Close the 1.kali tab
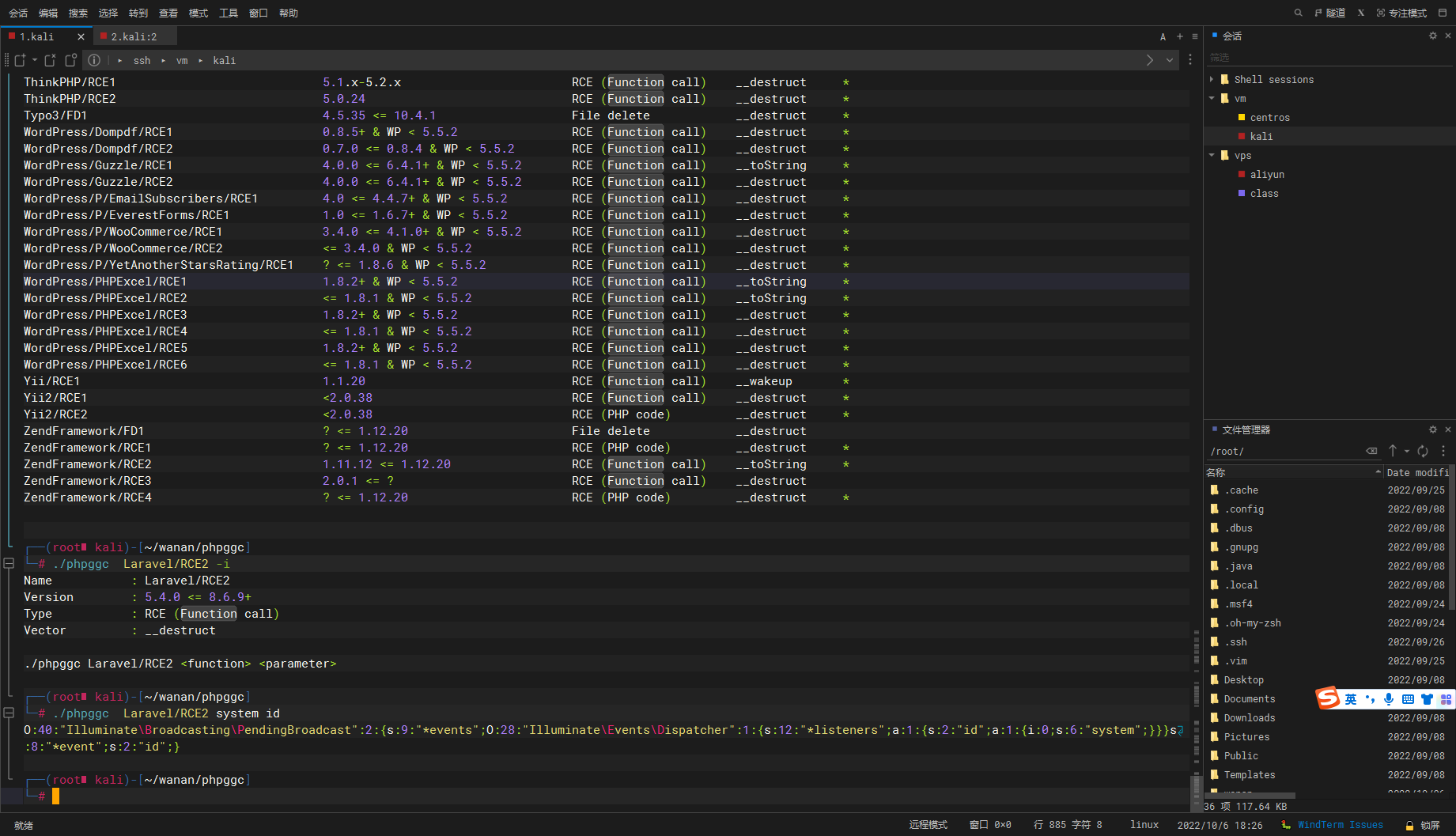1456x836 pixels. [81, 36]
